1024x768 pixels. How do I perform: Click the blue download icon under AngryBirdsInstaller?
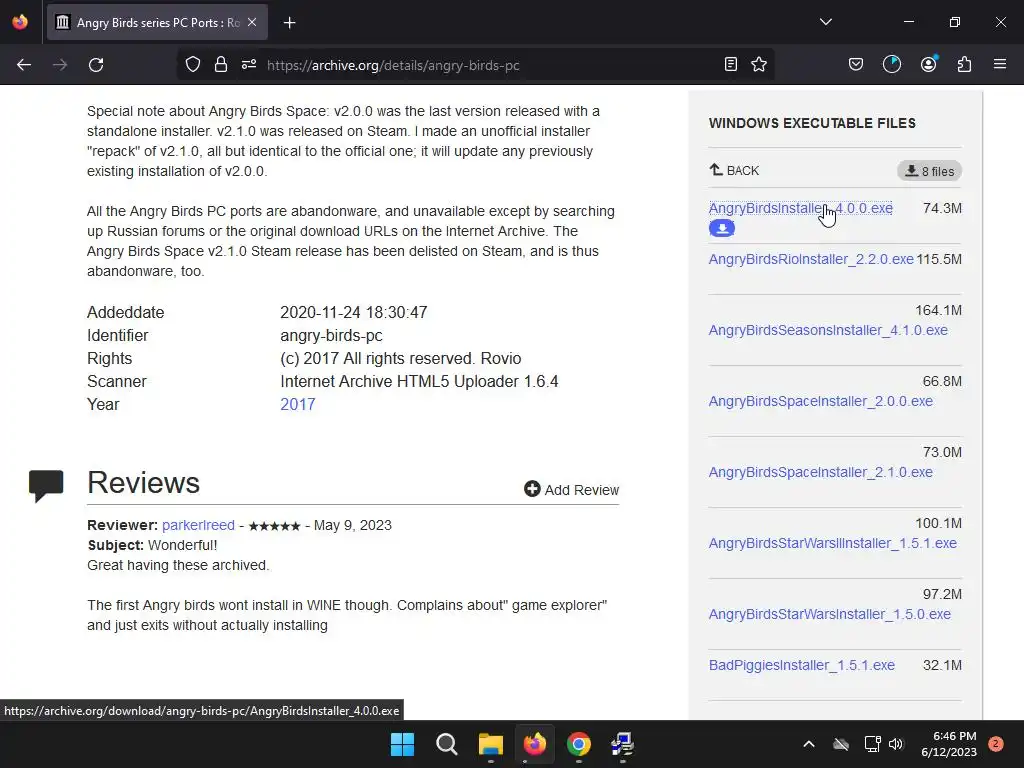[x=722, y=228]
